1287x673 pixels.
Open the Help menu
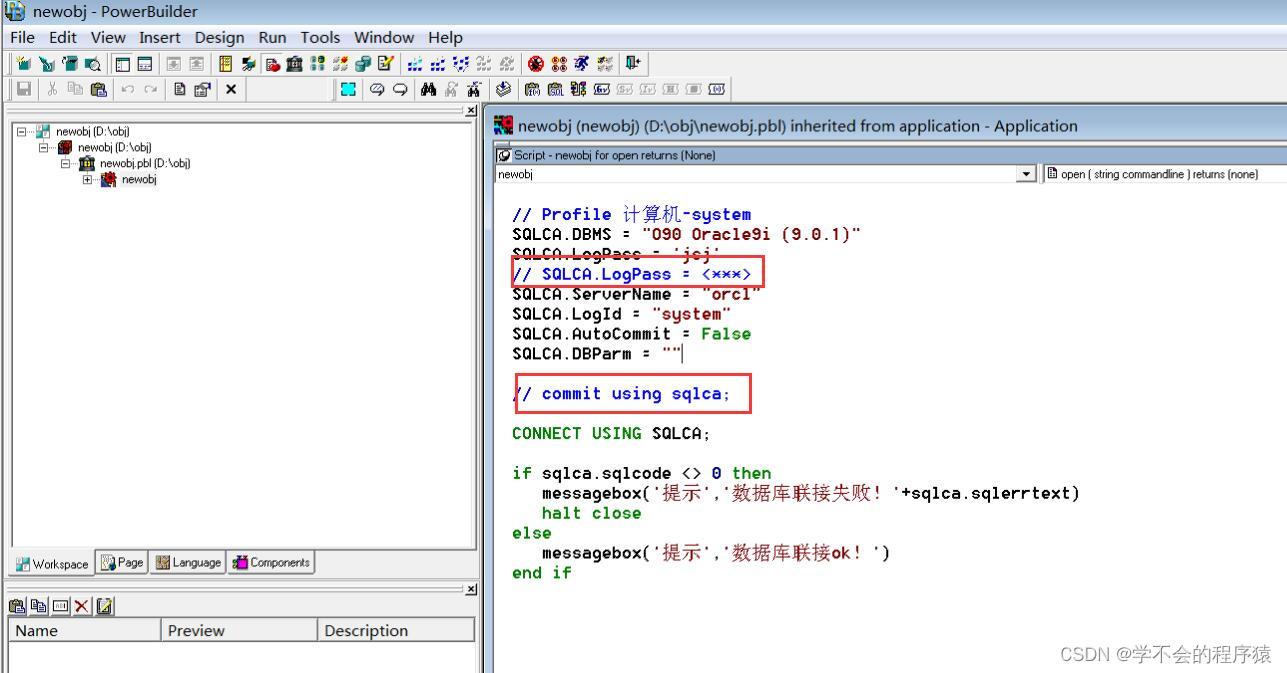point(445,37)
